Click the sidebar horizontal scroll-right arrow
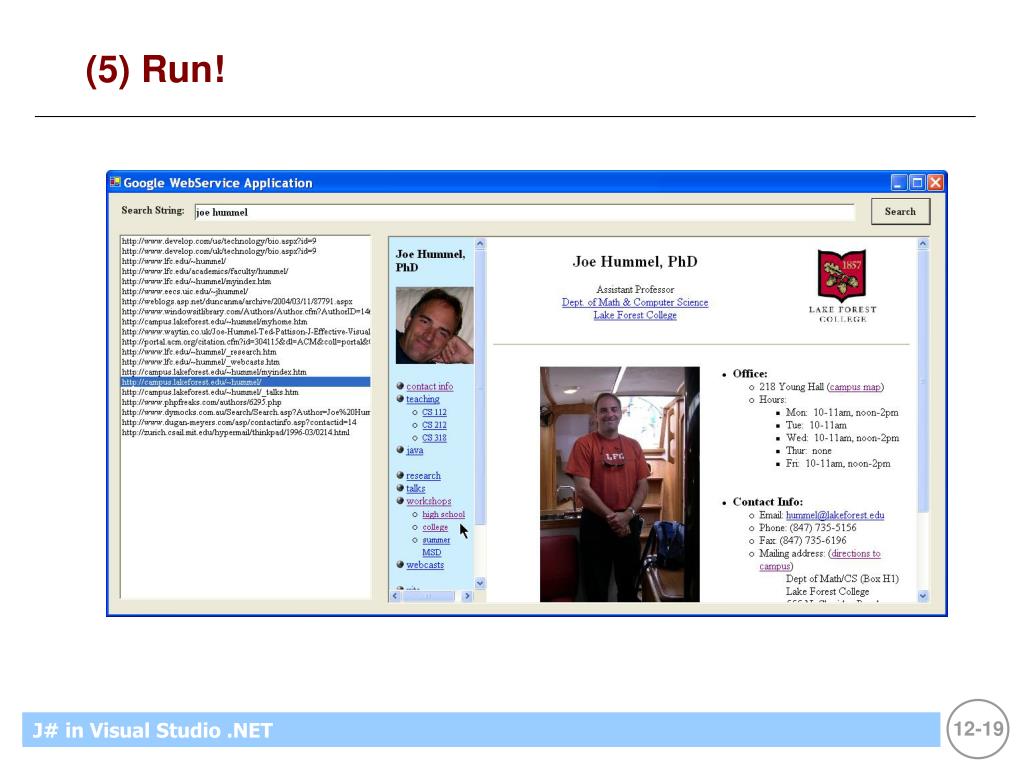The height and width of the screenshot is (768, 1024). coord(467,596)
